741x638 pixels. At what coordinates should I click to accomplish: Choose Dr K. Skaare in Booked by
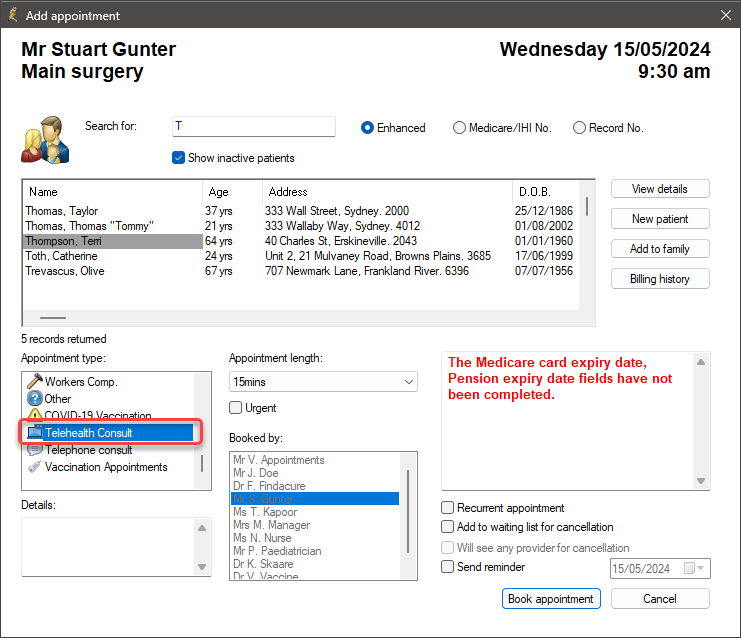point(315,564)
